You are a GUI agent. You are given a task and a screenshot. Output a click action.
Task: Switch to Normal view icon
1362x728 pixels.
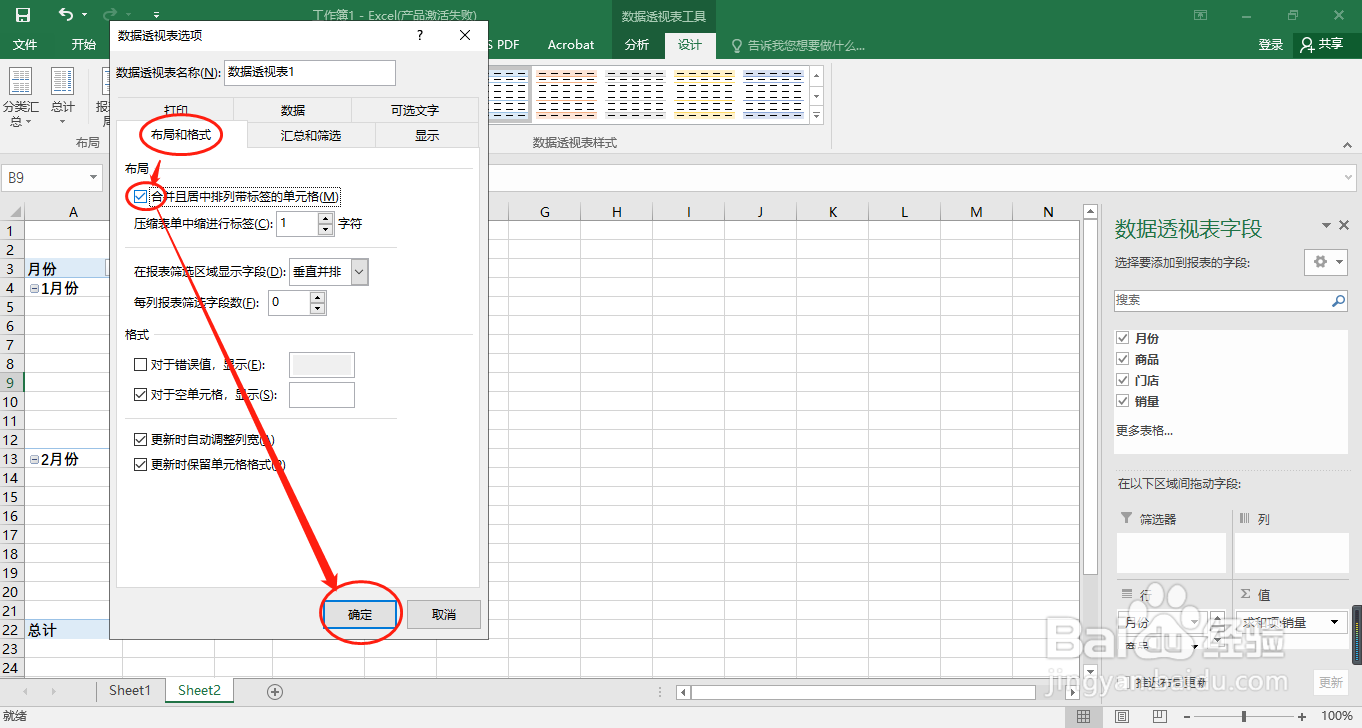pos(1083,716)
